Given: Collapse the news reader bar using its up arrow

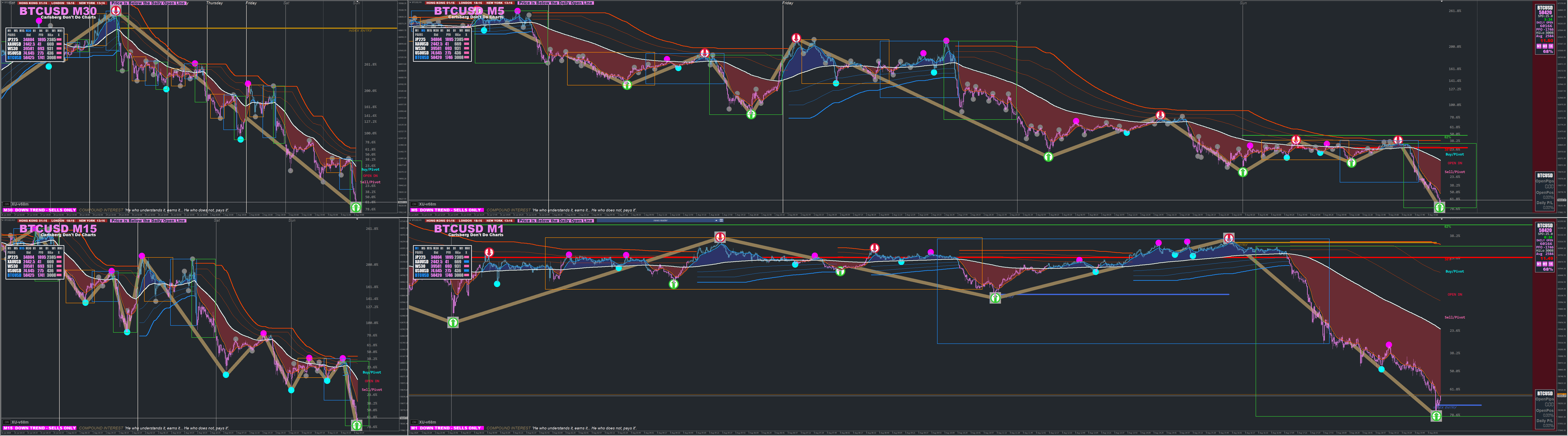Looking at the screenshot, I should point(716,220).
